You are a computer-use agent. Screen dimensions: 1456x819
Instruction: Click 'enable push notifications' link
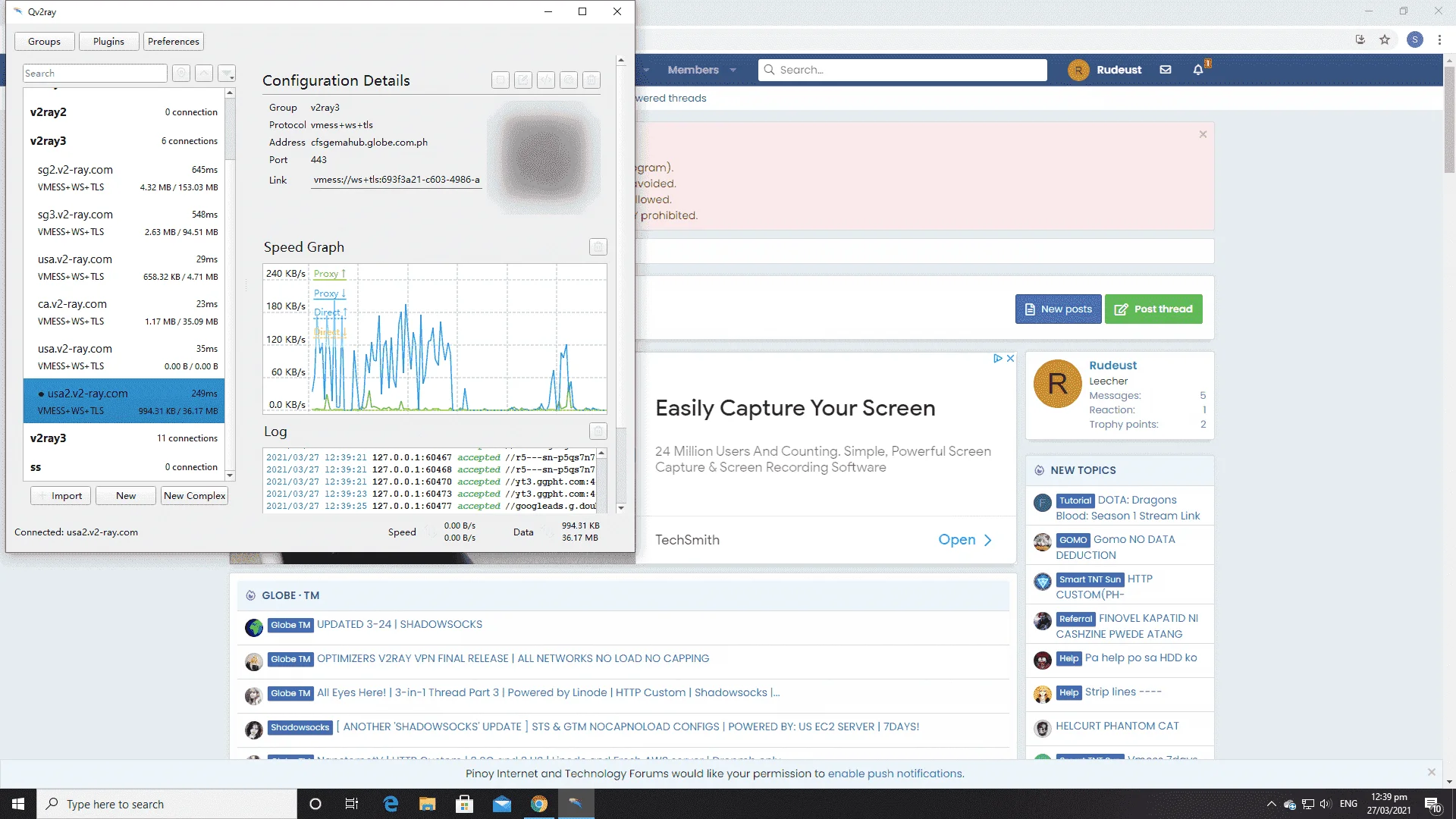[895, 774]
